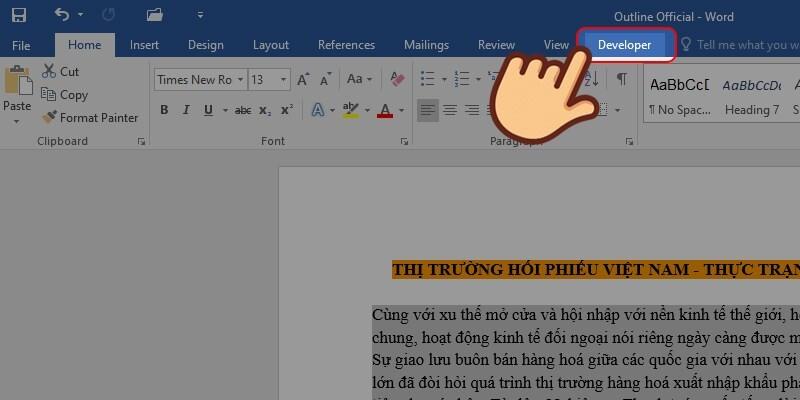Expand underline style options arrow
The image size is (800, 400).
225,110
